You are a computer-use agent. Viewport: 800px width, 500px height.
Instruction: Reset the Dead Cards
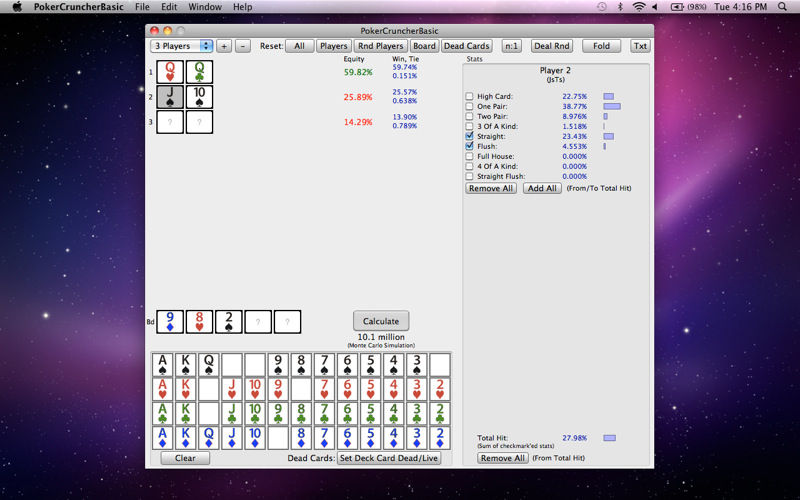[467, 46]
